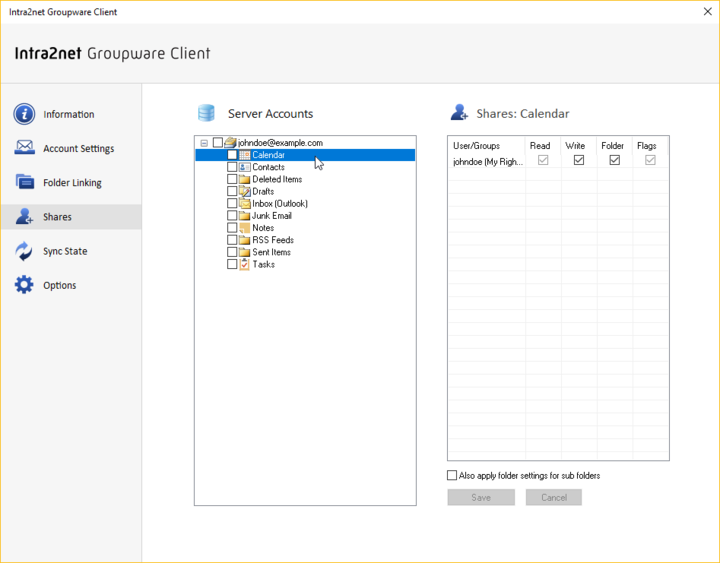
Task: Check the Deleted Items checkbox
Action: [232, 179]
